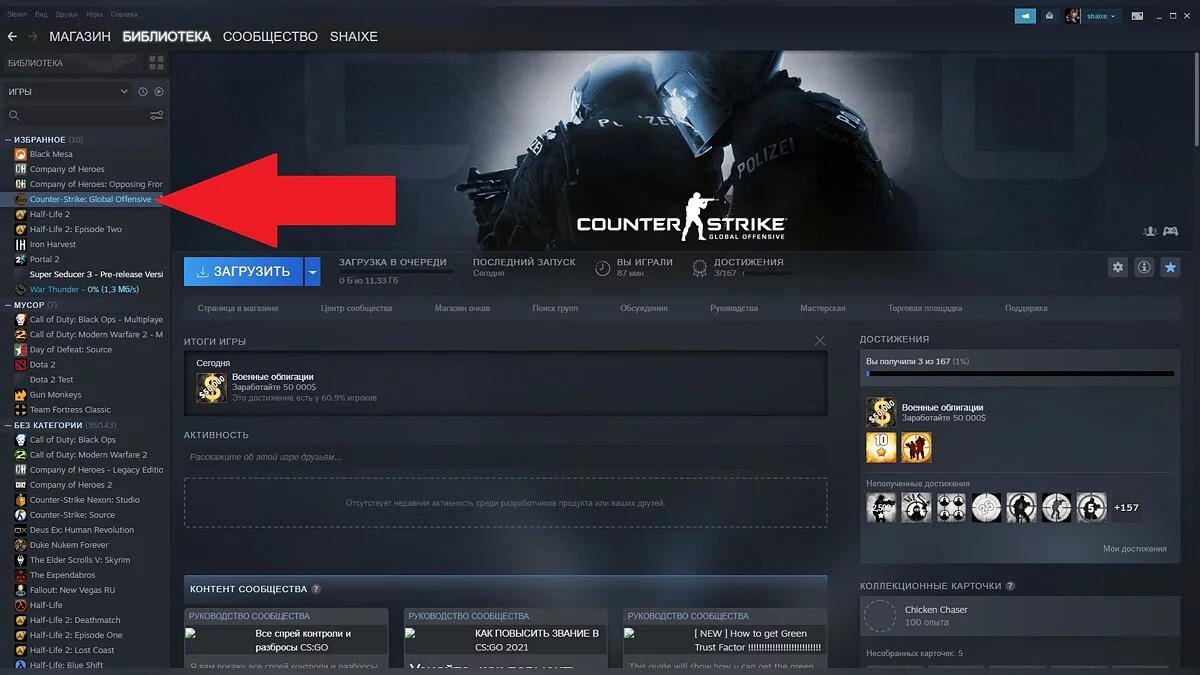Open the inbox envelope icon
1200x675 pixels.
[1049, 16]
